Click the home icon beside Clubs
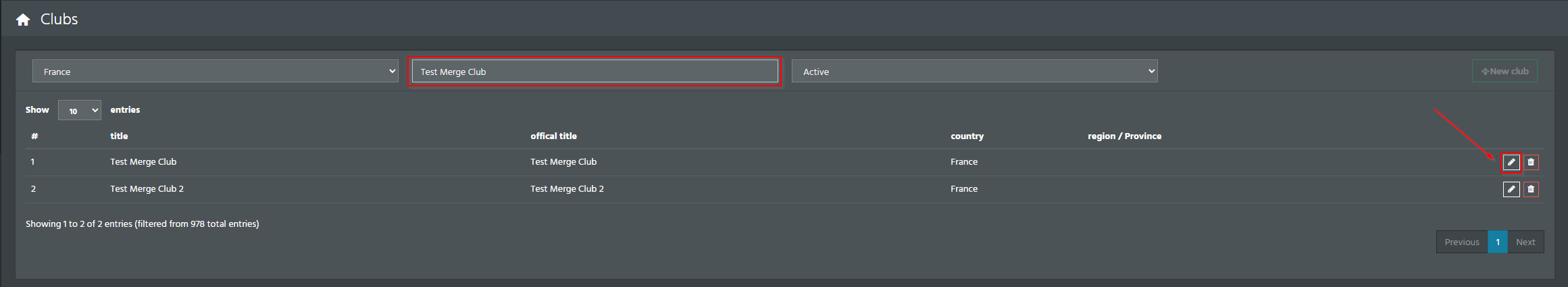Screen dimensions: 1568x287 [23, 20]
